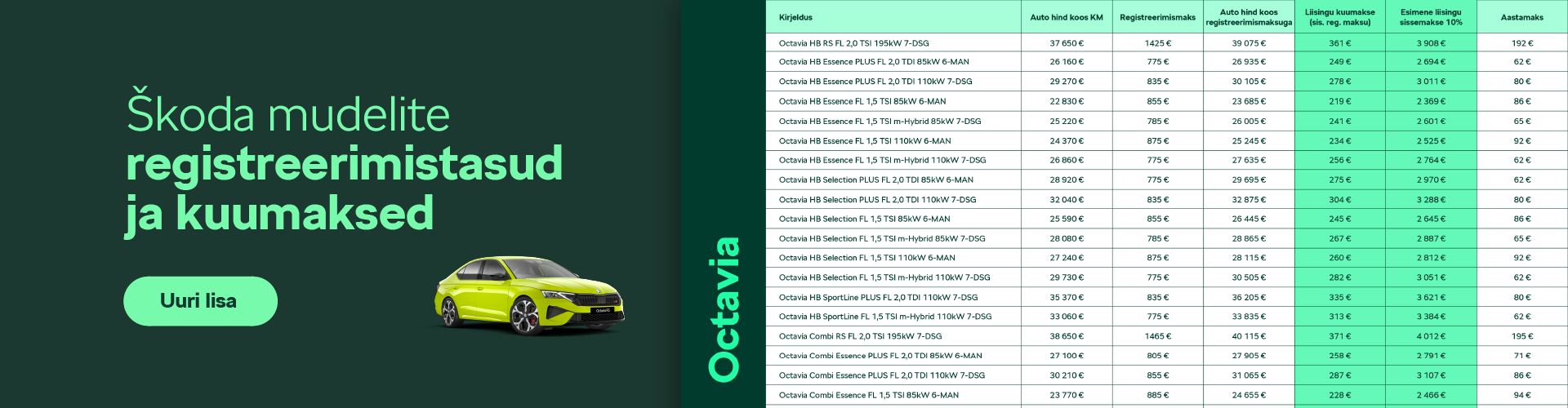Click the vertical 'Octavia' label

point(724,309)
